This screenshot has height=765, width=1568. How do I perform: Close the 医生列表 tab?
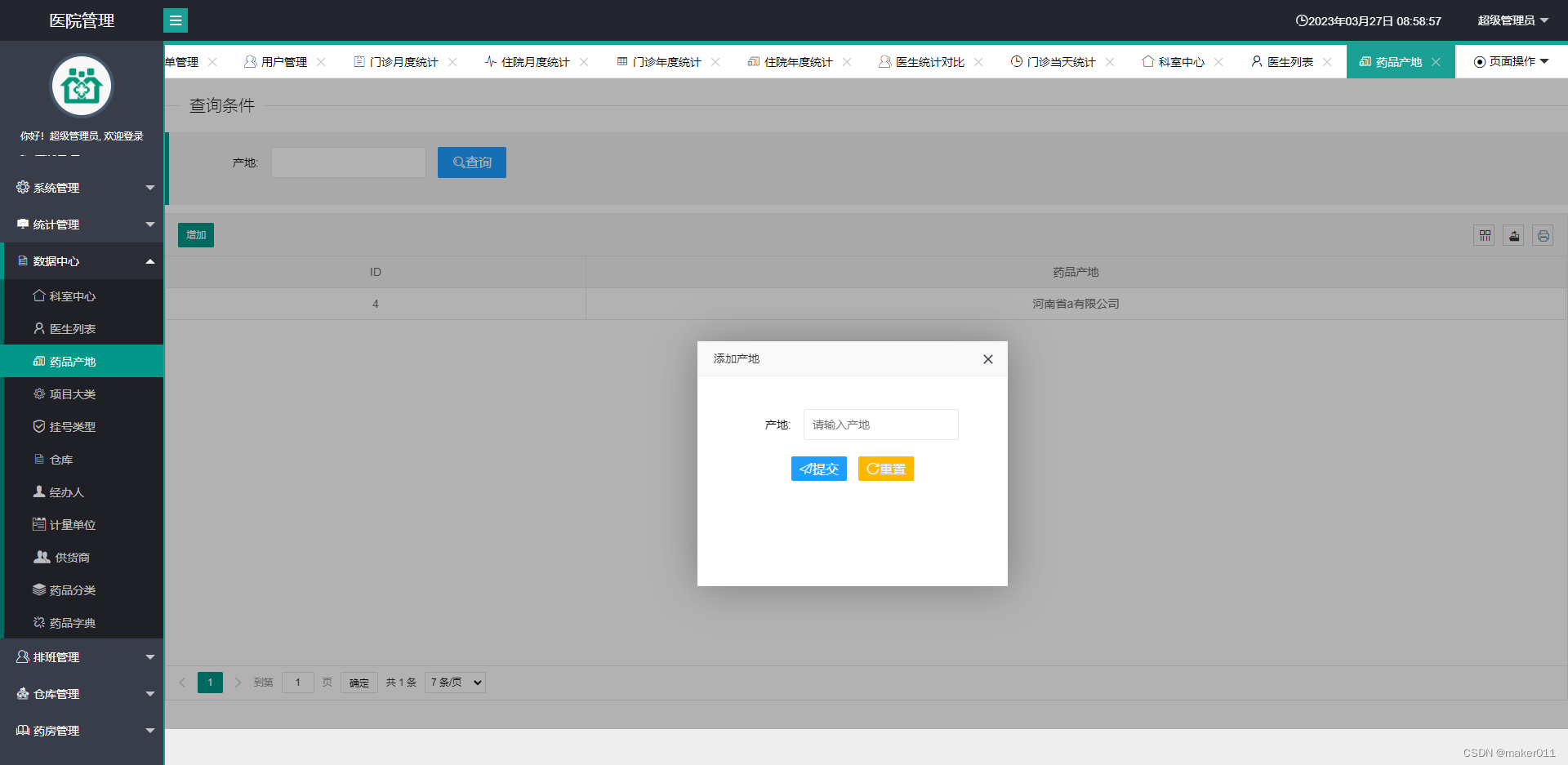[x=1327, y=62]
